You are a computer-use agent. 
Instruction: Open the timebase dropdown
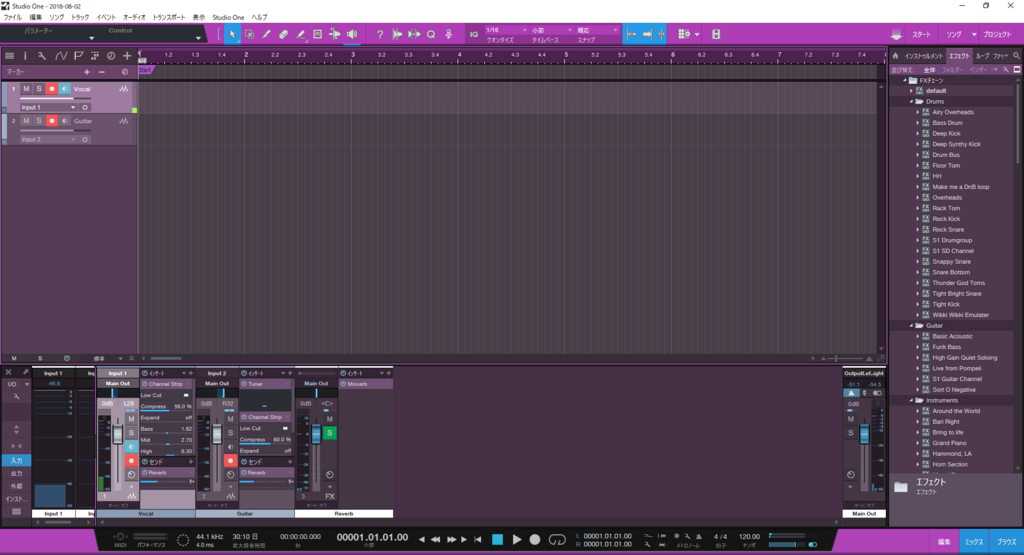pos(551,30)
